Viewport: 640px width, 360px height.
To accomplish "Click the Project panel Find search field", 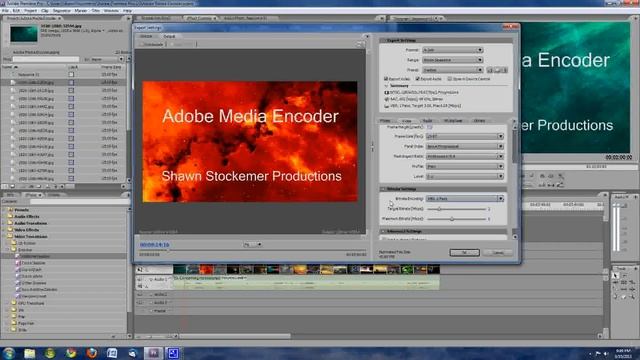I will point(46,60).
